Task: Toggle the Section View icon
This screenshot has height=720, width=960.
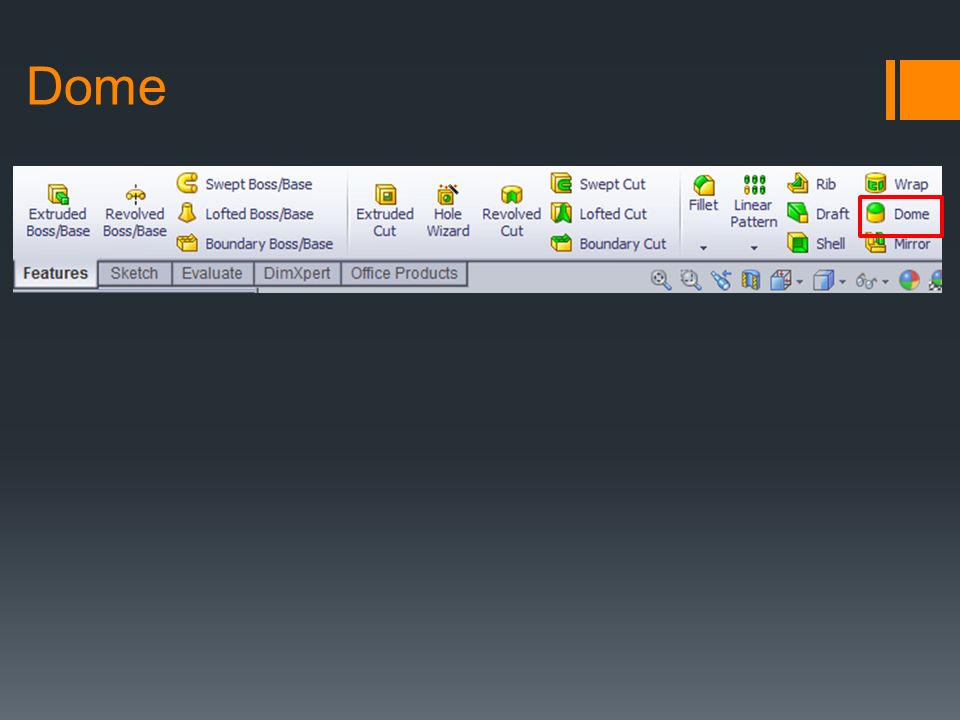Action: tap(751, 280)
